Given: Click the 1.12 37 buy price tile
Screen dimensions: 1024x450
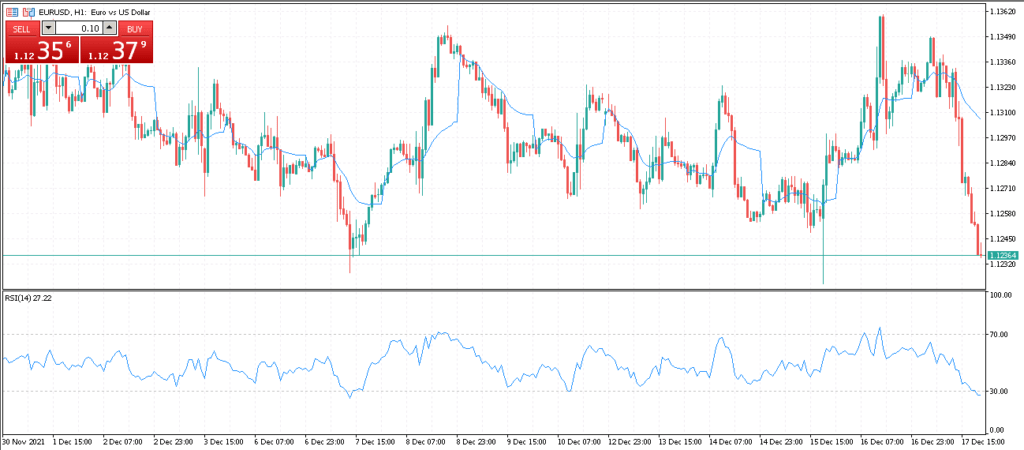Looking at the screenshot, I should click(116, 50).
